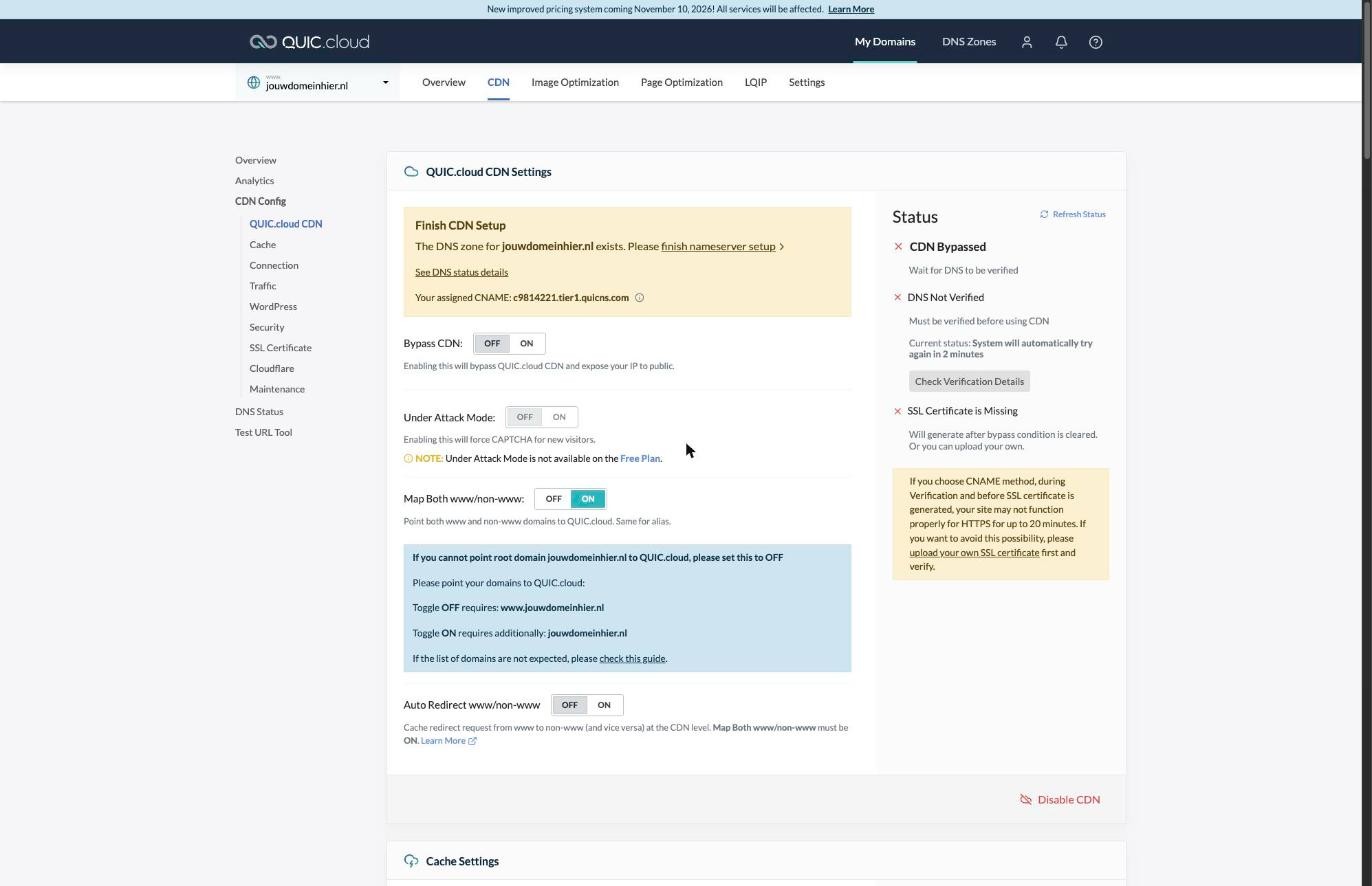1372x886 pixels.
Task: Click the help question mark icon
Action: pos(1095,42)
